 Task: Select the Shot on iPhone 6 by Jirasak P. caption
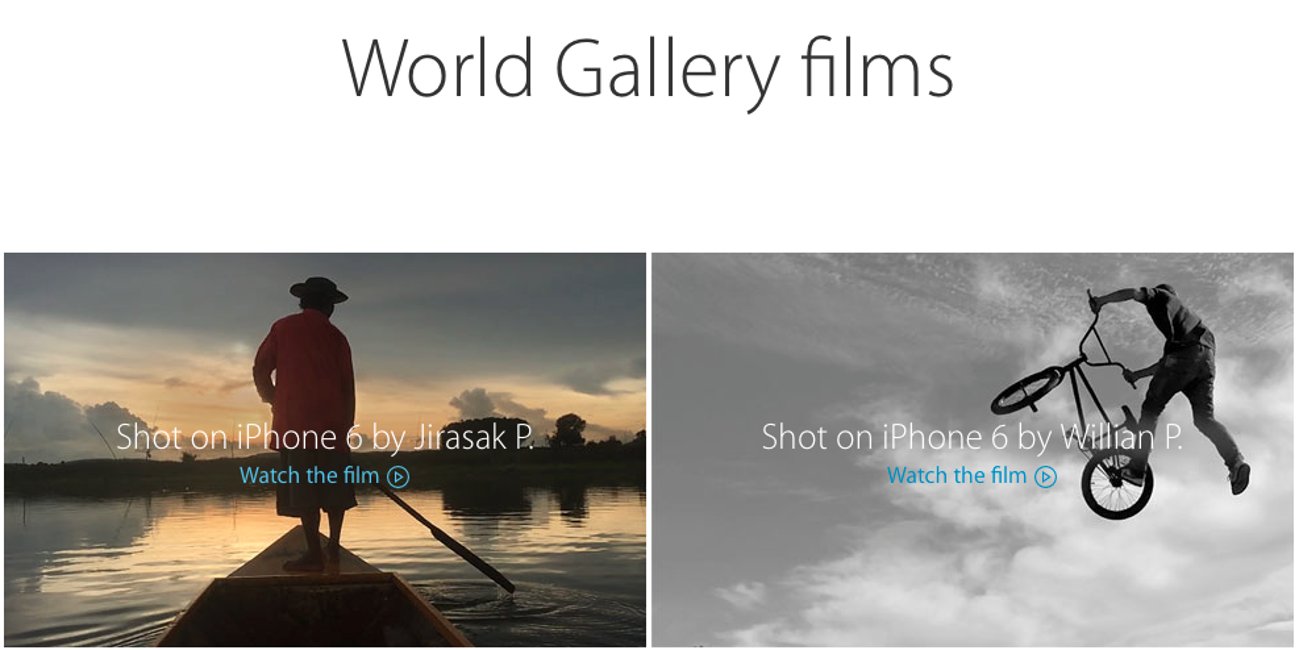(325, 437)
